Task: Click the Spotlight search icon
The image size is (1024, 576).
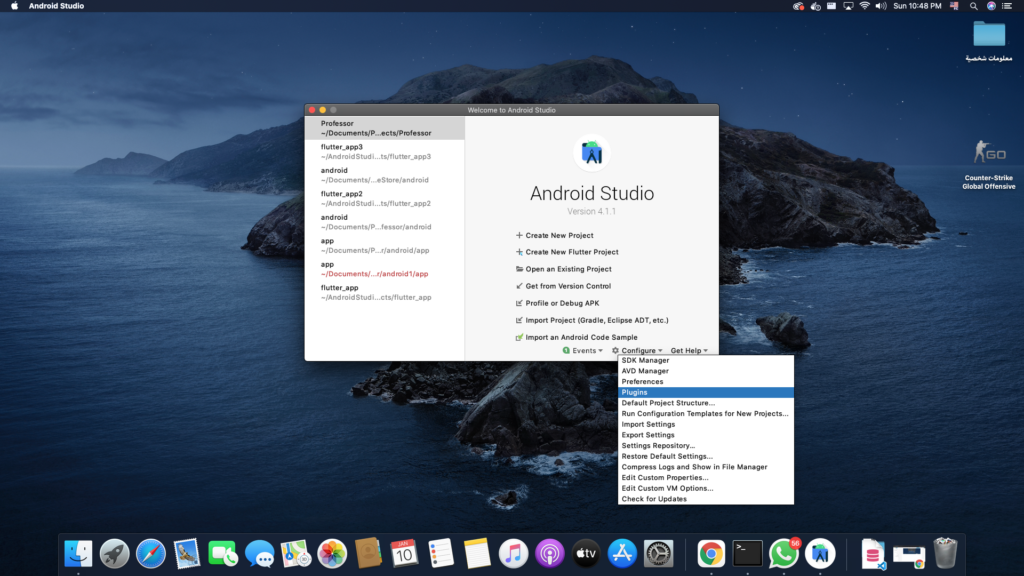Action: coord(974,6)
